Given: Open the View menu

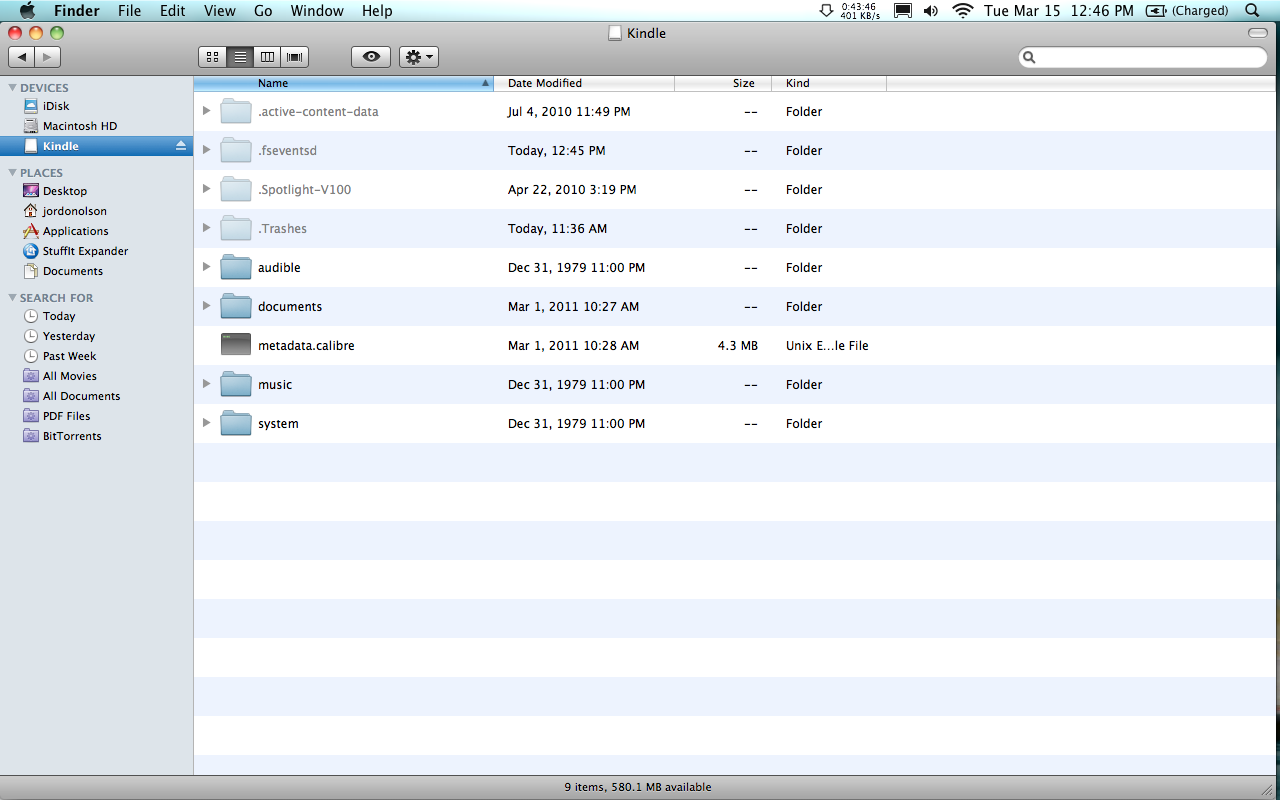Looking at the screenshot, I should click(219, 11).
